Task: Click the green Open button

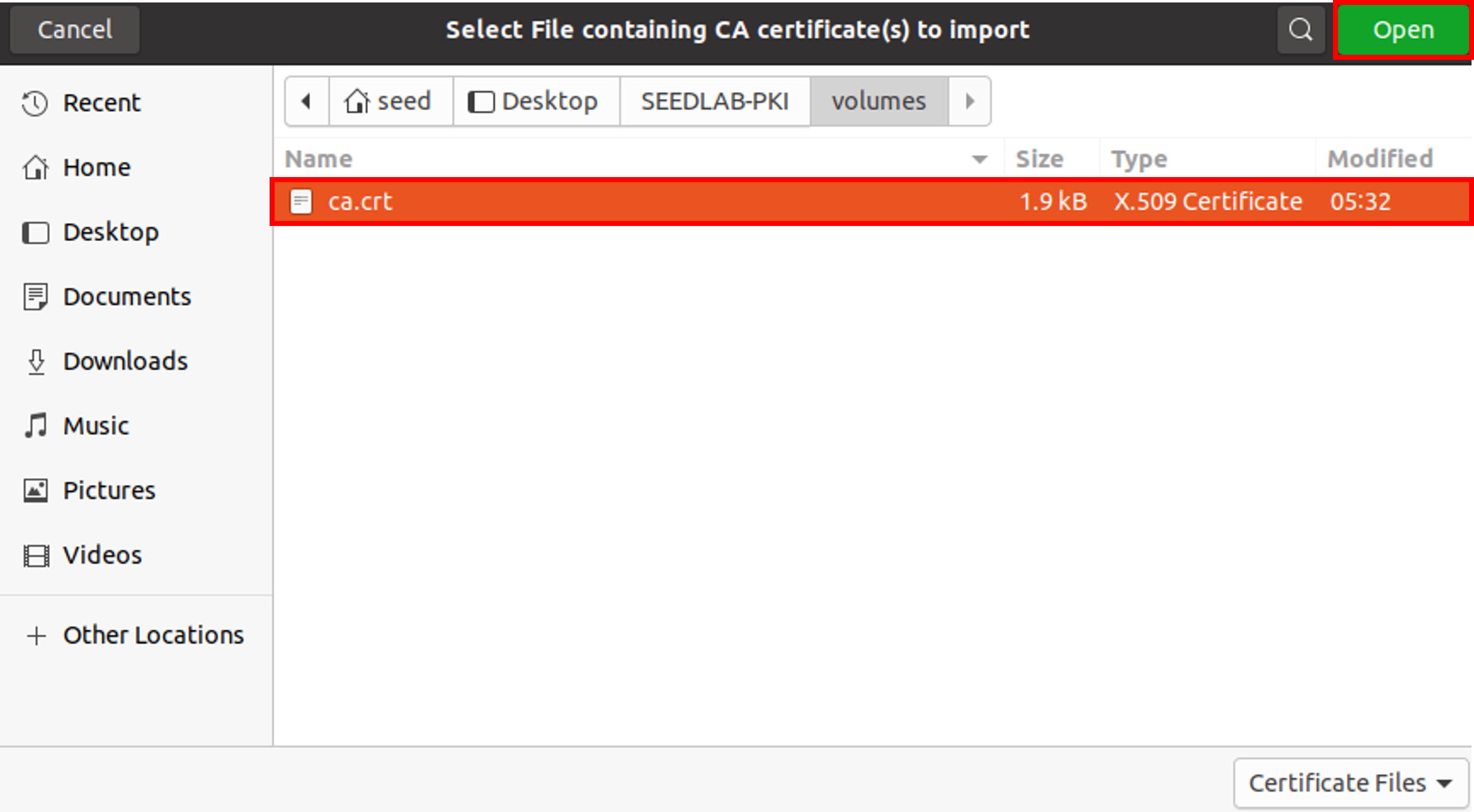Action: pyautogui.click(x=1403, y=30)
